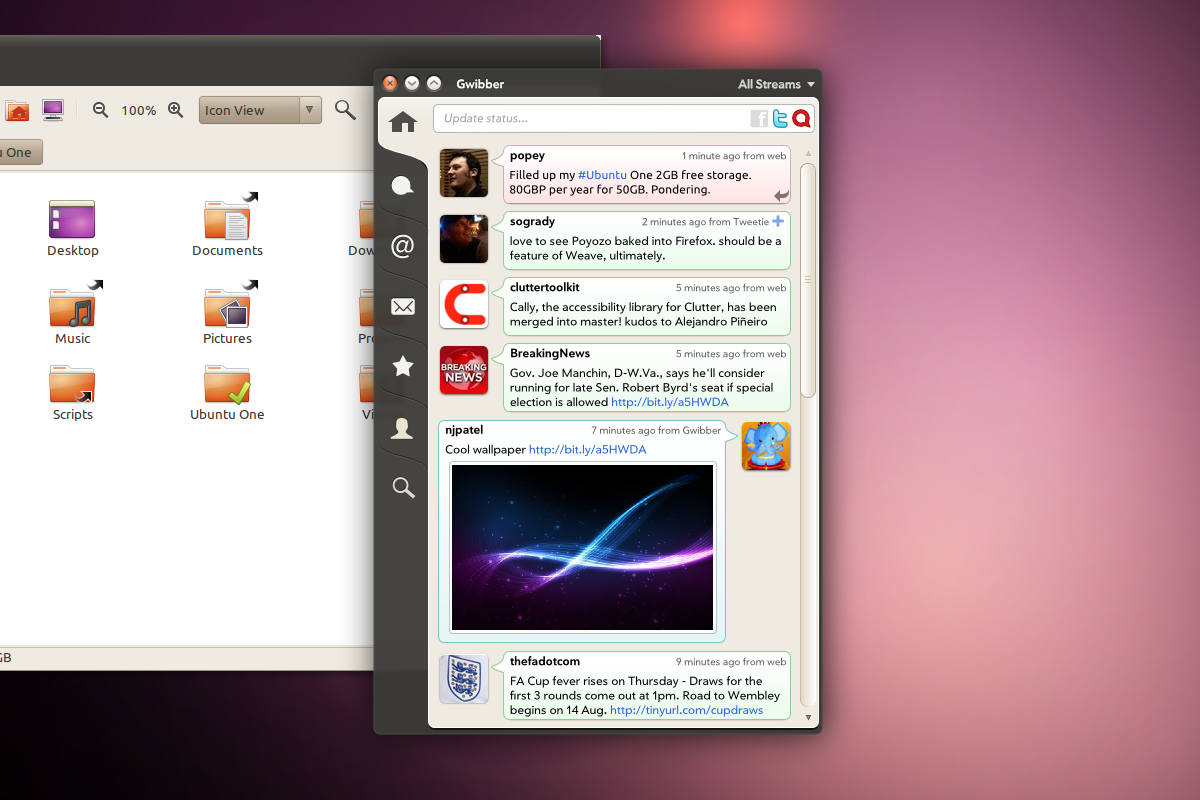Image resolution: width=1200 pixels, height=800 pixels.
Task: Click 7 minutes ago from Gwibber timestamp
Action: click(x=656, y=431)
